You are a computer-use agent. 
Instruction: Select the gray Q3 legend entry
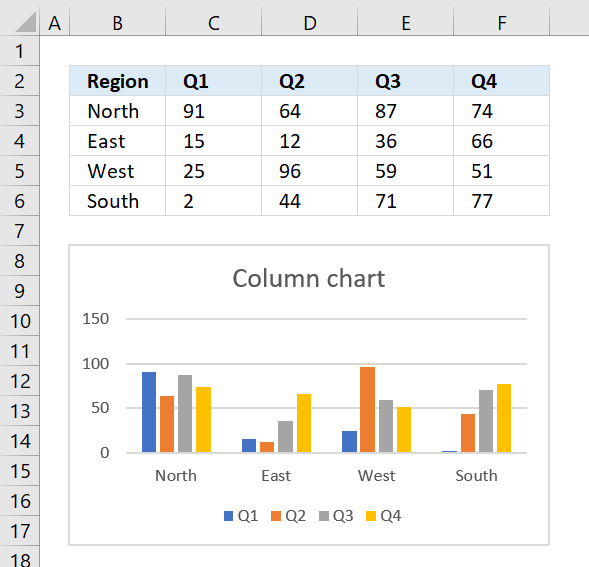coord(336,516)
